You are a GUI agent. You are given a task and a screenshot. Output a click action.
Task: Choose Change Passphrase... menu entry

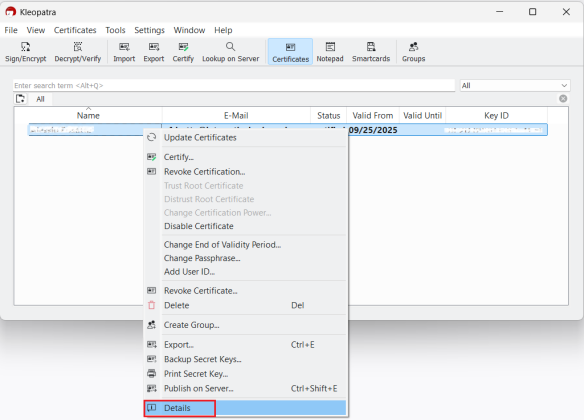tap(246, 258)
